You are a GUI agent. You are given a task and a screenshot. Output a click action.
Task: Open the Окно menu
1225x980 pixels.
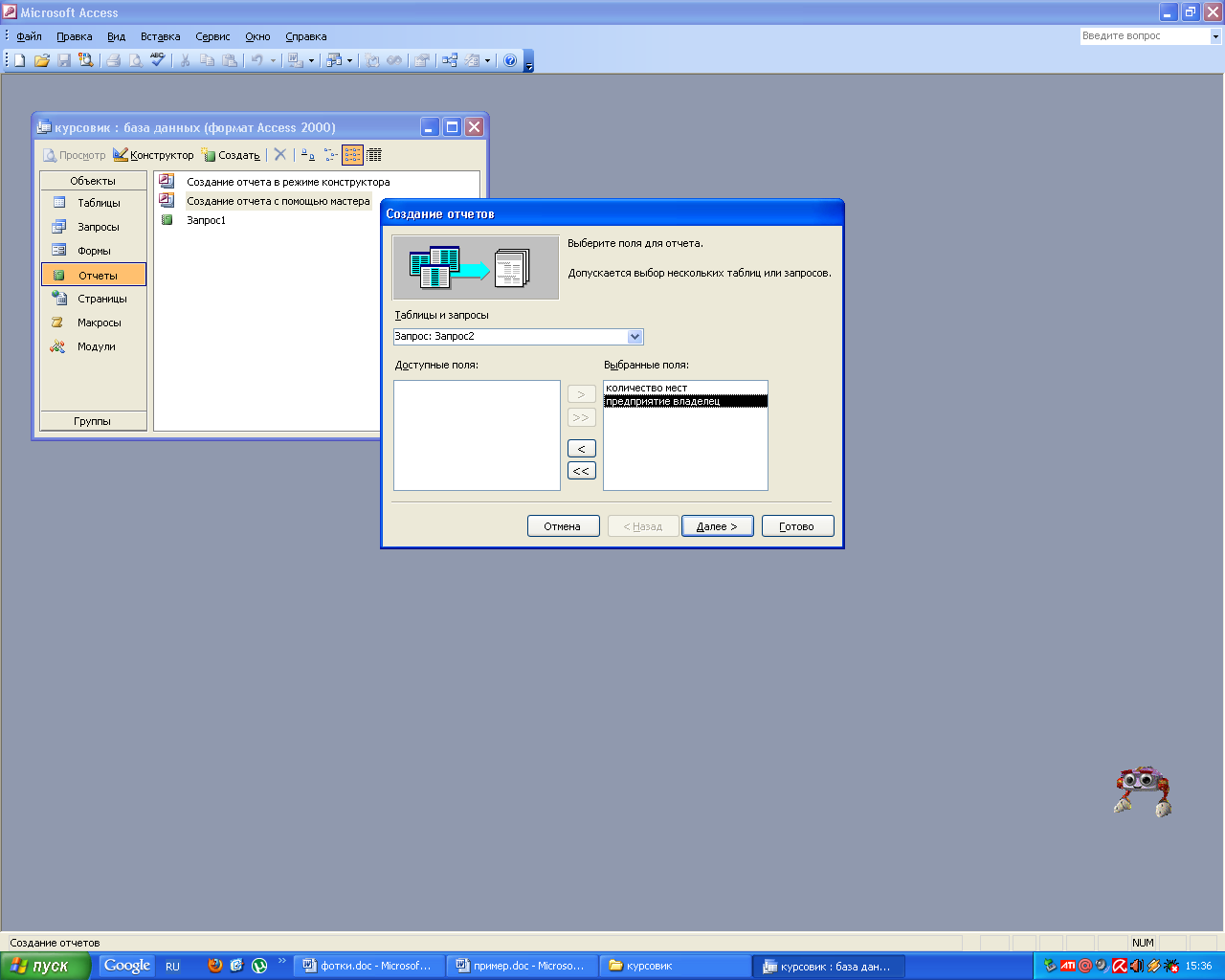[257, 36]
